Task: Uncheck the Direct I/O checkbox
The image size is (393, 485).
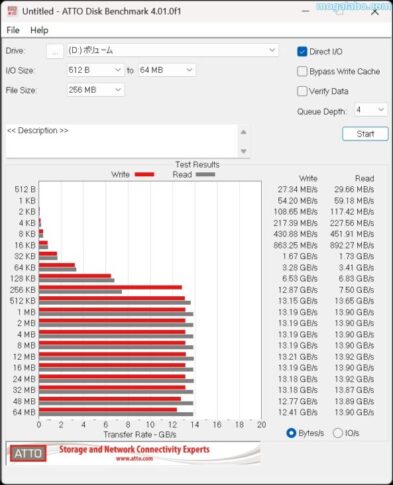Action: [302, 52]
